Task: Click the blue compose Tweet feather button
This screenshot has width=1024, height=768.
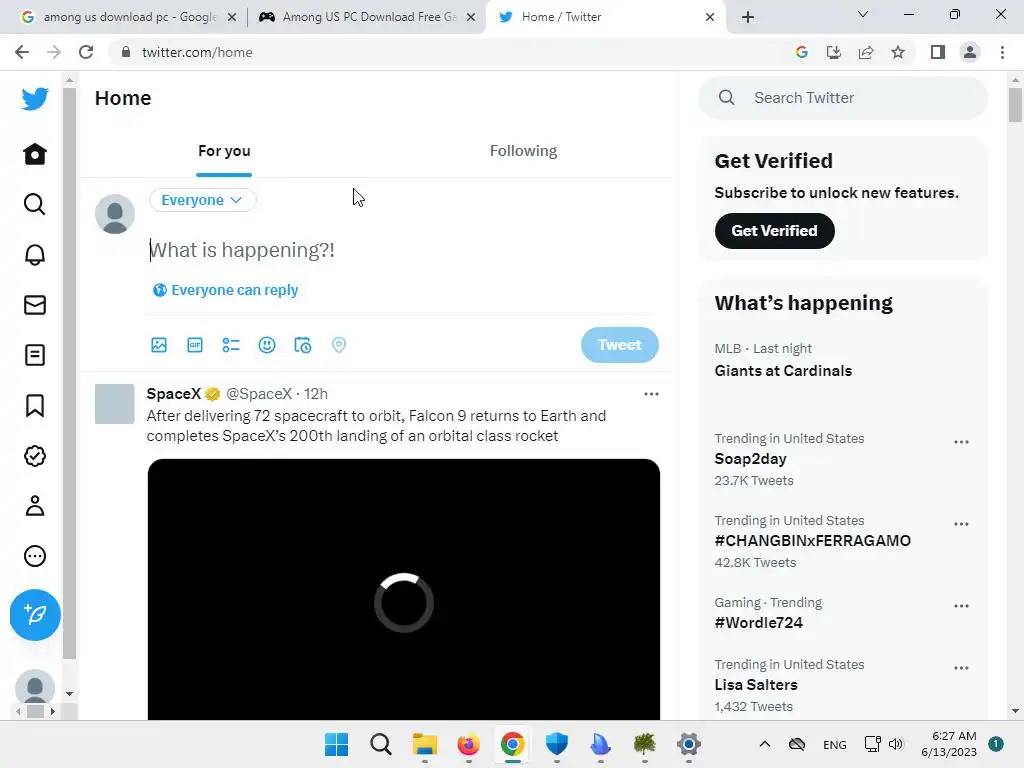Action: tap(35, 615)
